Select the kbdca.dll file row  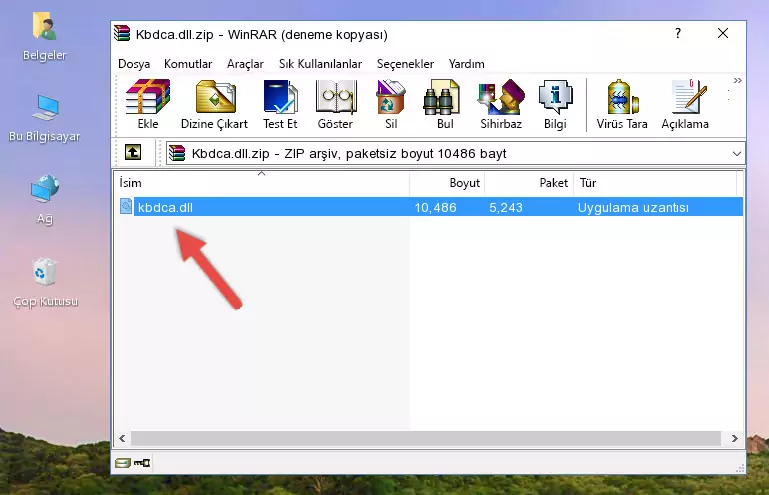tap(430, 207)
